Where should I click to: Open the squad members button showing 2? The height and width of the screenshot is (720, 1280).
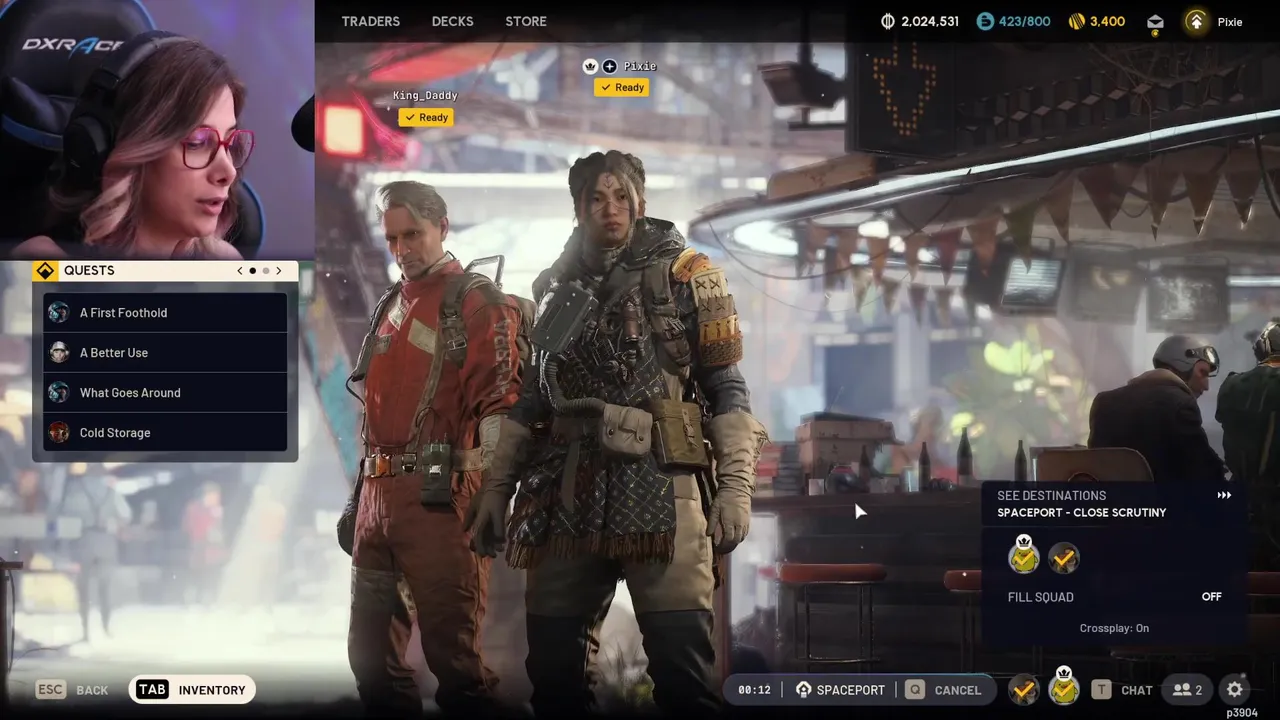point(1188,690)
